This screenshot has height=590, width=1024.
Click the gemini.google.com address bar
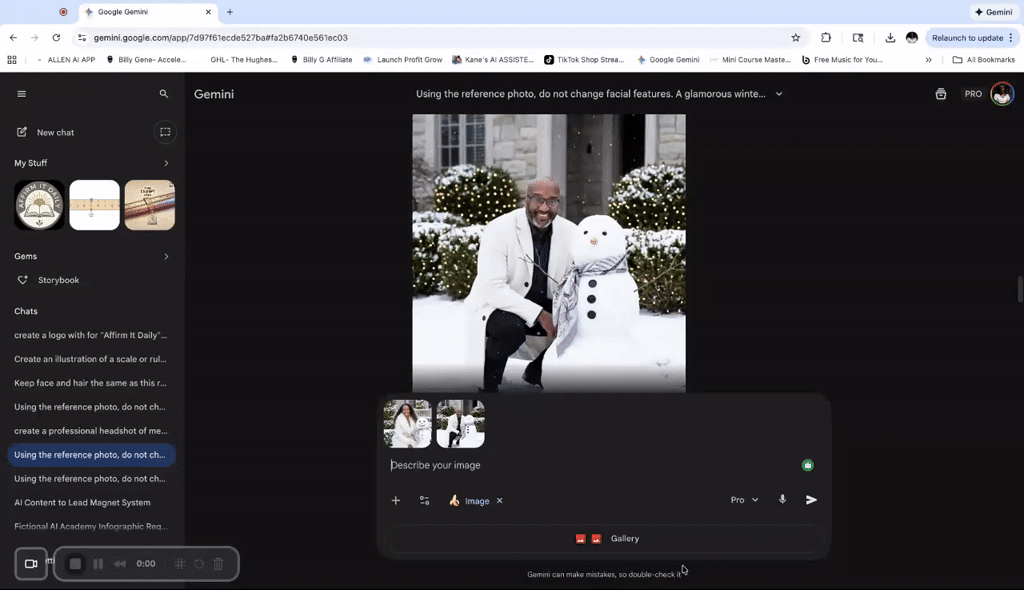431,38
